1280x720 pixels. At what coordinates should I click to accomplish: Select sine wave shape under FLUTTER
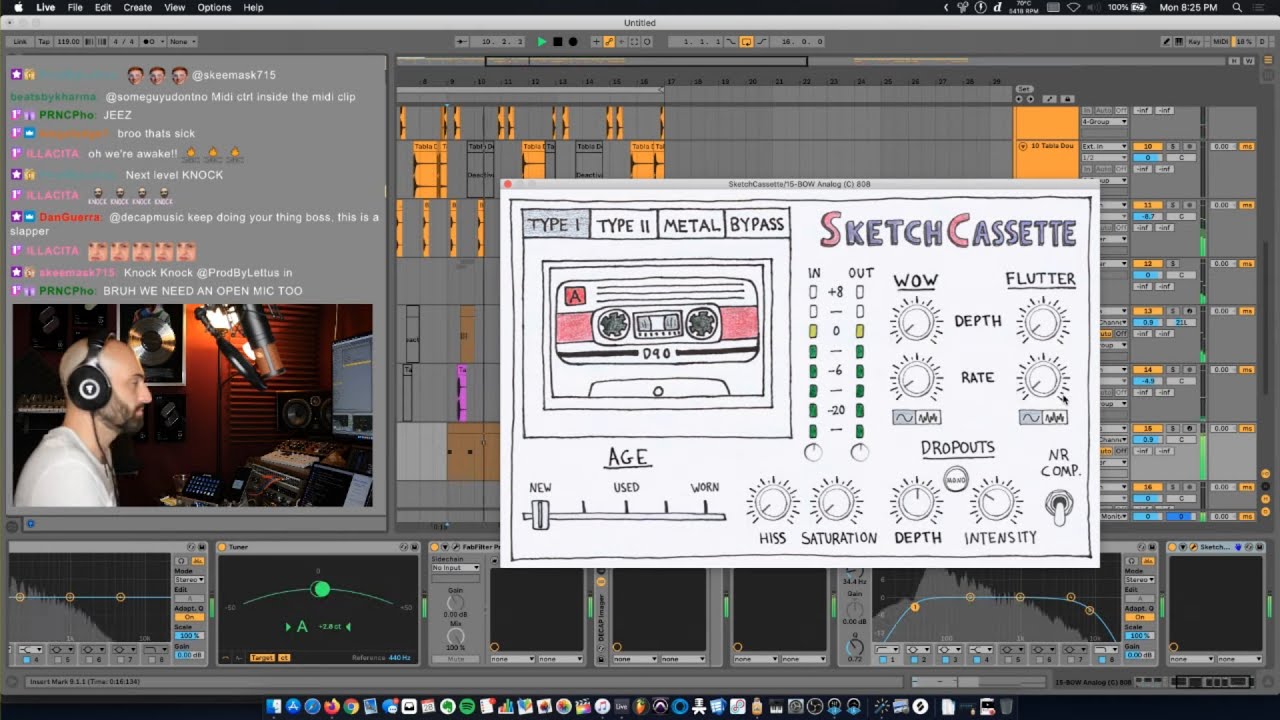pos(1030,418)
